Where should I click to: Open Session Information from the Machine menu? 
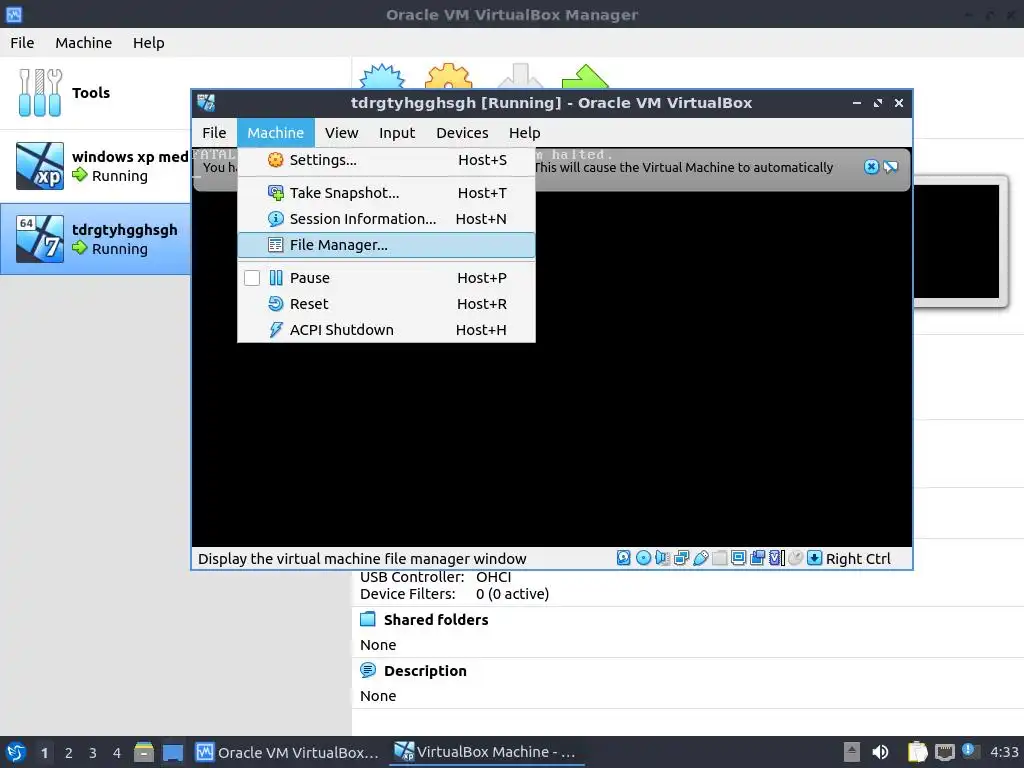386,219
